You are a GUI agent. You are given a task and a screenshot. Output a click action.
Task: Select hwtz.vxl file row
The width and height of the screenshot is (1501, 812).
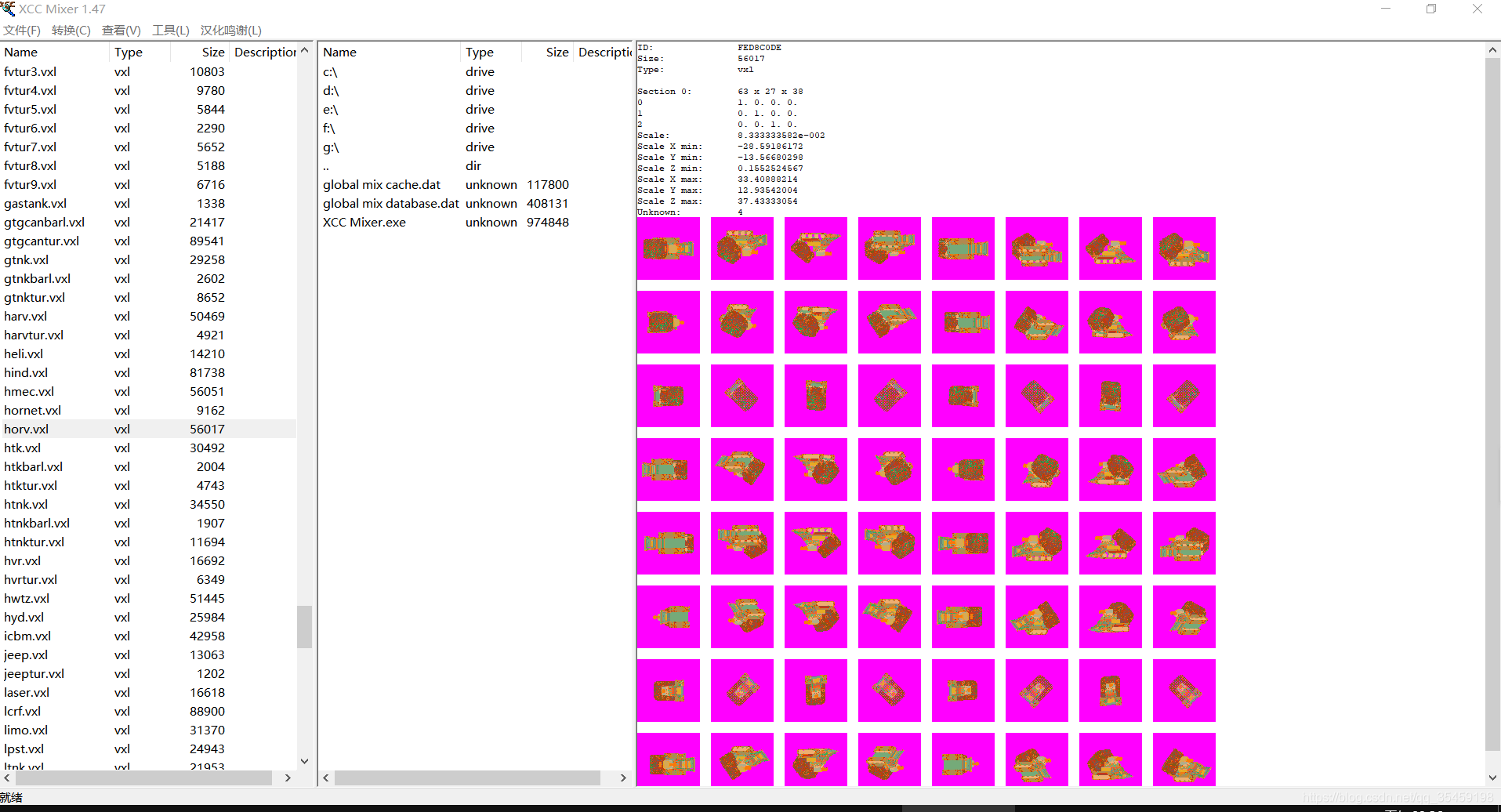pos(149,599)
